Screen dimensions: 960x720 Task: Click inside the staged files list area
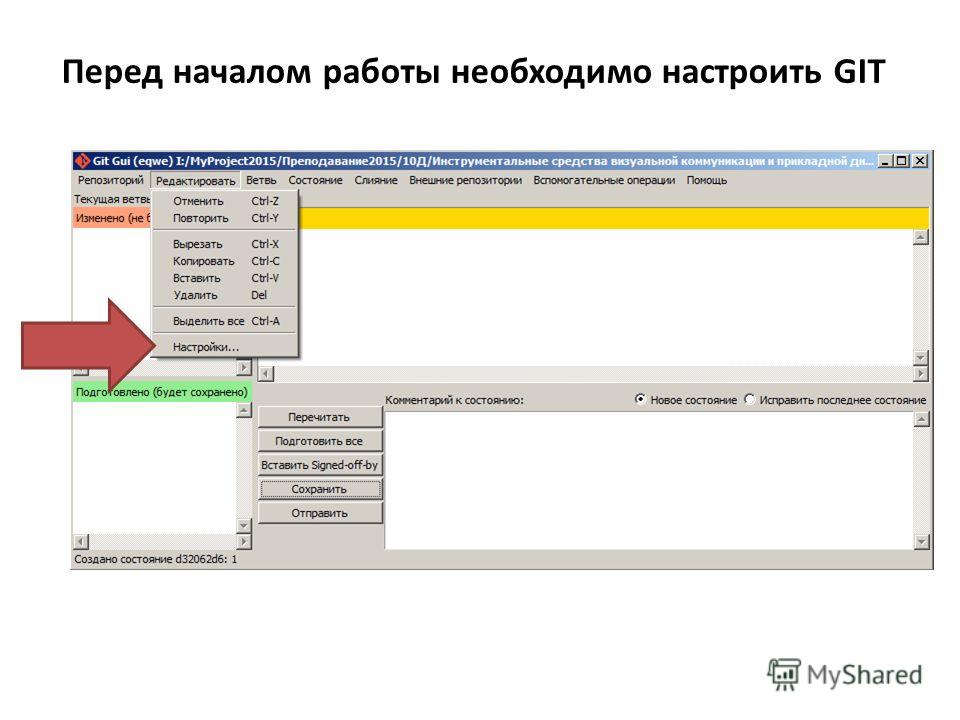pyautogui.click(x=154, y=468)
